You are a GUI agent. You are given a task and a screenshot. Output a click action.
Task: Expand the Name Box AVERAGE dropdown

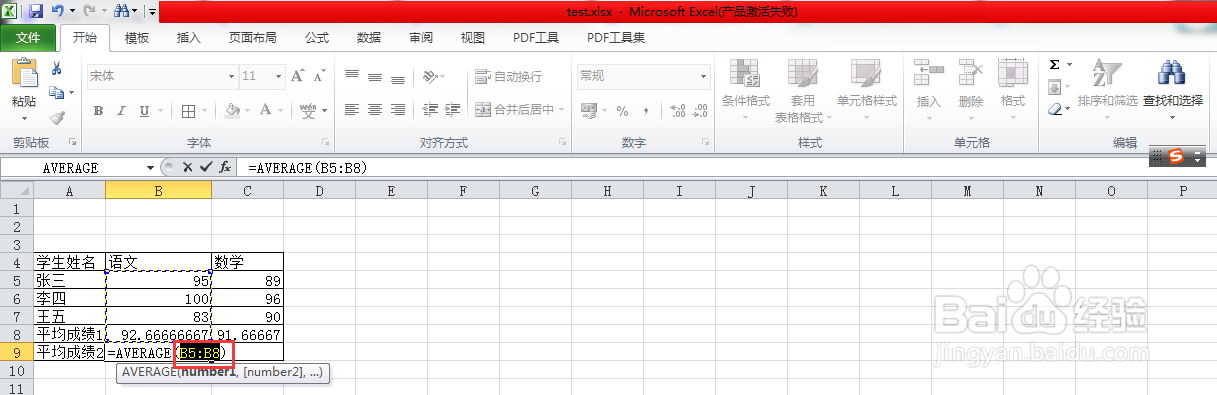tap(151, 167)
